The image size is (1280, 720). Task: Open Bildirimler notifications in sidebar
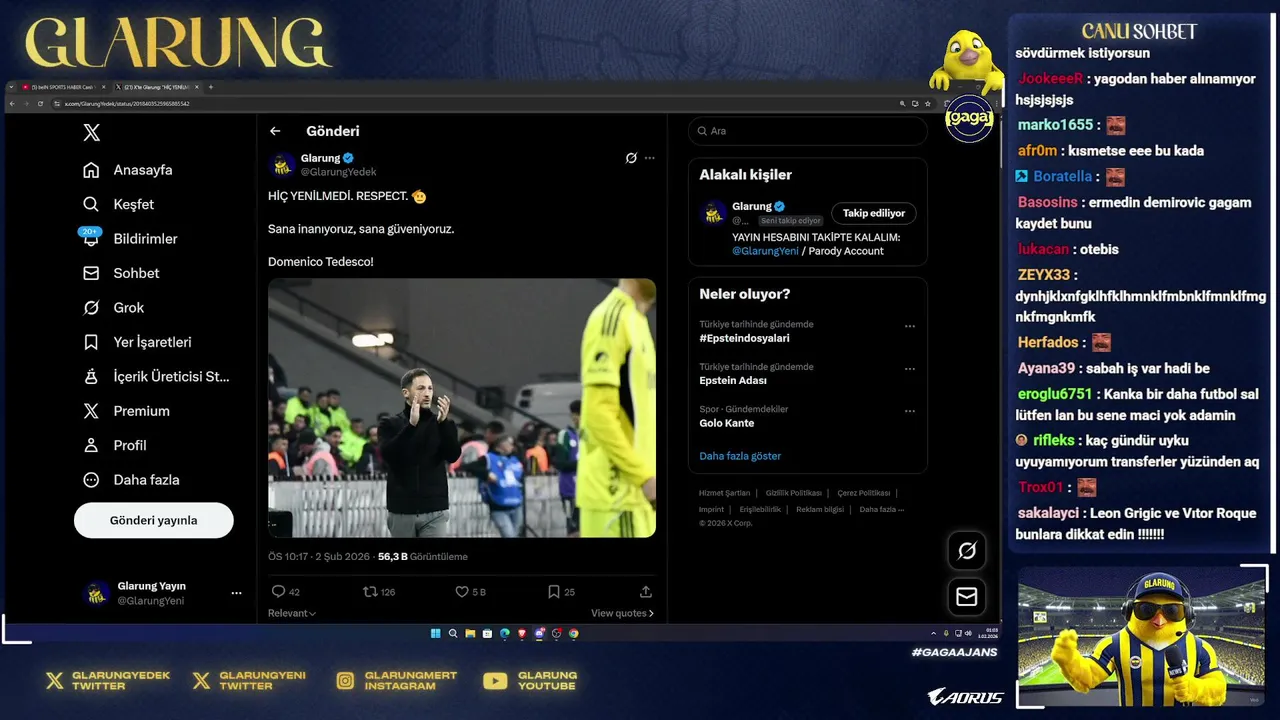pyautogui.click(x=130, y=239)
